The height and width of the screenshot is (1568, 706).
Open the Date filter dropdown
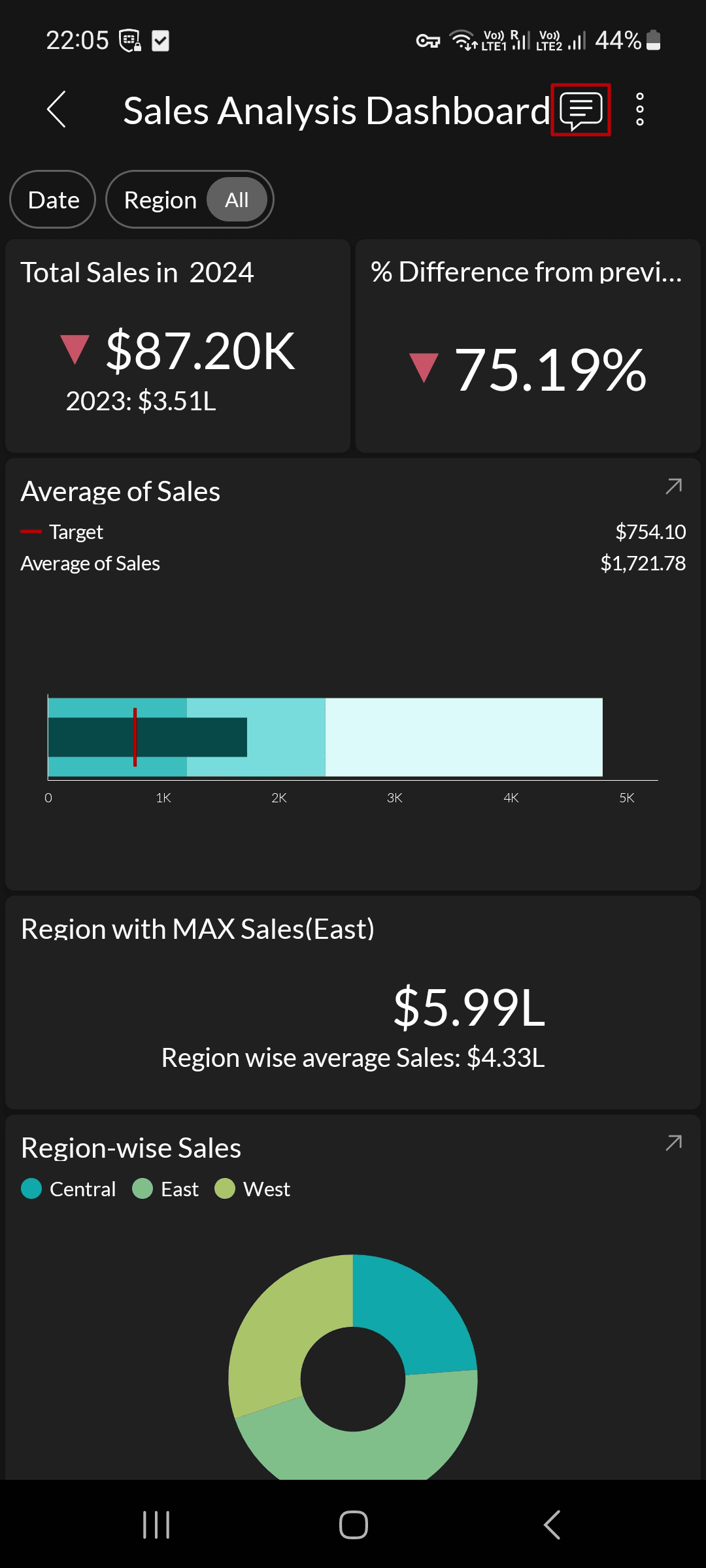pos(53,200)
